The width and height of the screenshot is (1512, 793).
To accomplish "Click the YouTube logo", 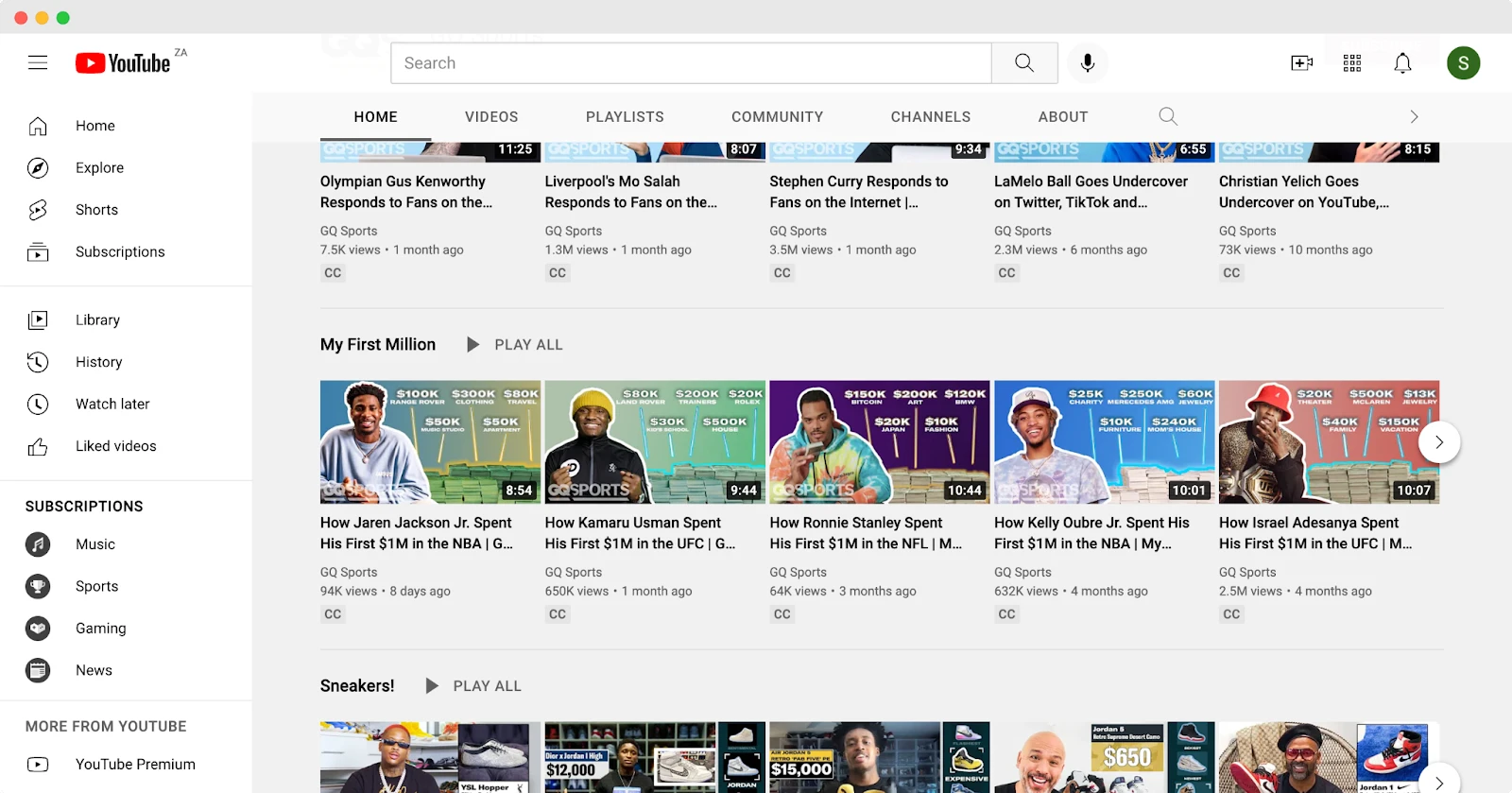I will click(x=124, y=63).
